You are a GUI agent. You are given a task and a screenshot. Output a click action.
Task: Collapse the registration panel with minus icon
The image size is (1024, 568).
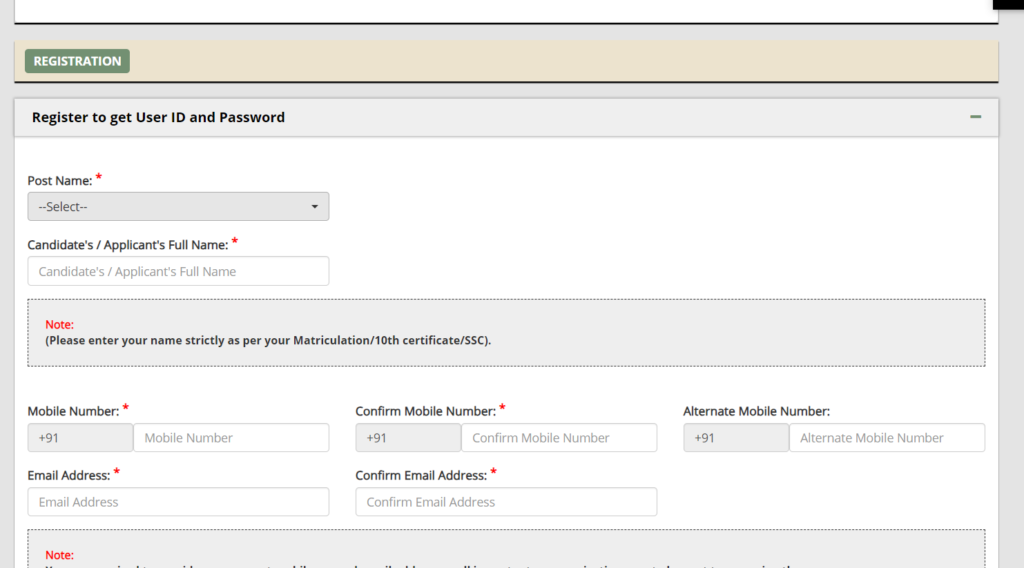975,117
